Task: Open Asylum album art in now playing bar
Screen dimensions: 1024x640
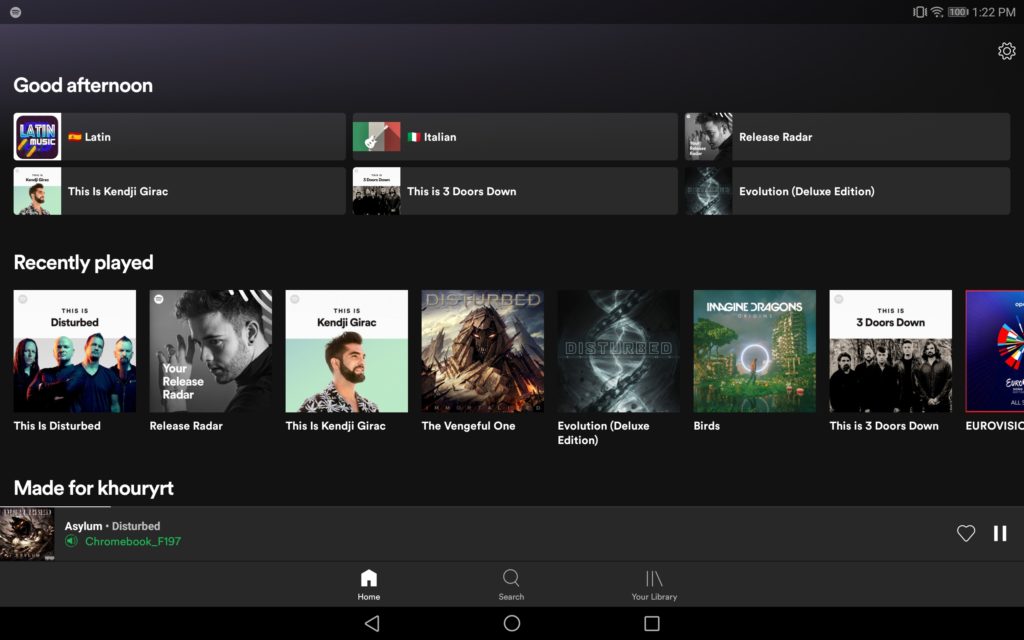Action: [x=27, y=534]
